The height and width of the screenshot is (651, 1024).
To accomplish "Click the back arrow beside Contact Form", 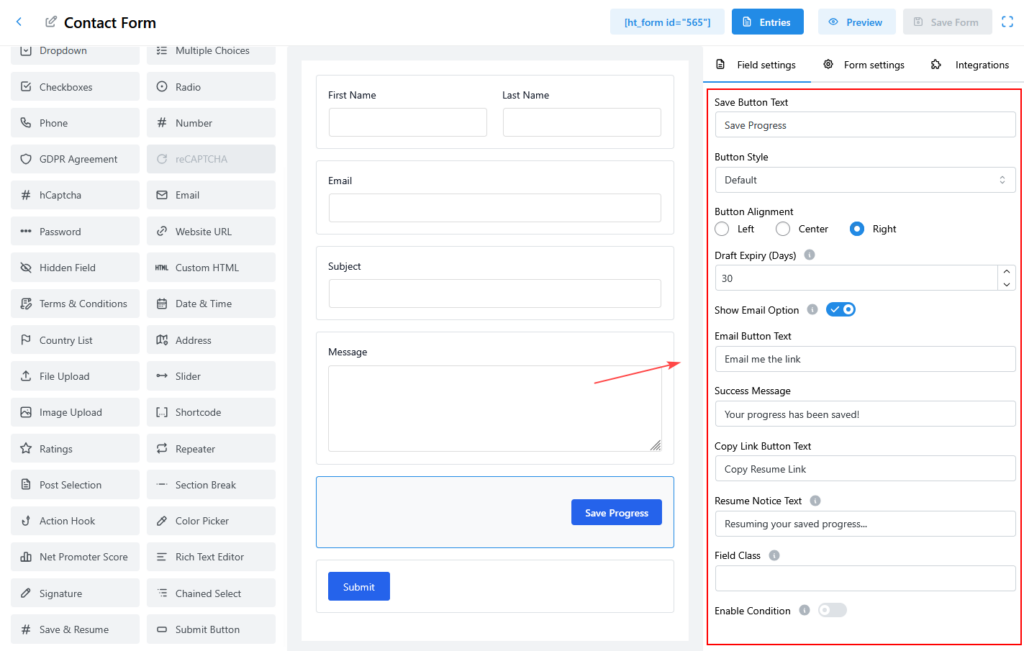I will pos(19,22).
